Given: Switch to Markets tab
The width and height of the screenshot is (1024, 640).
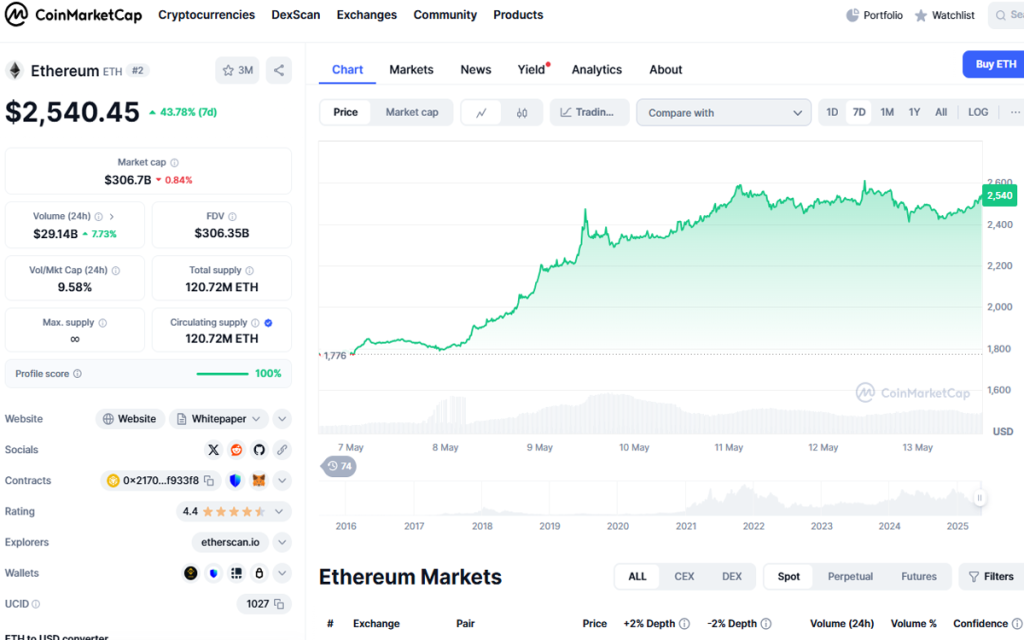Looking at the screenshot, I should point(411,69).
